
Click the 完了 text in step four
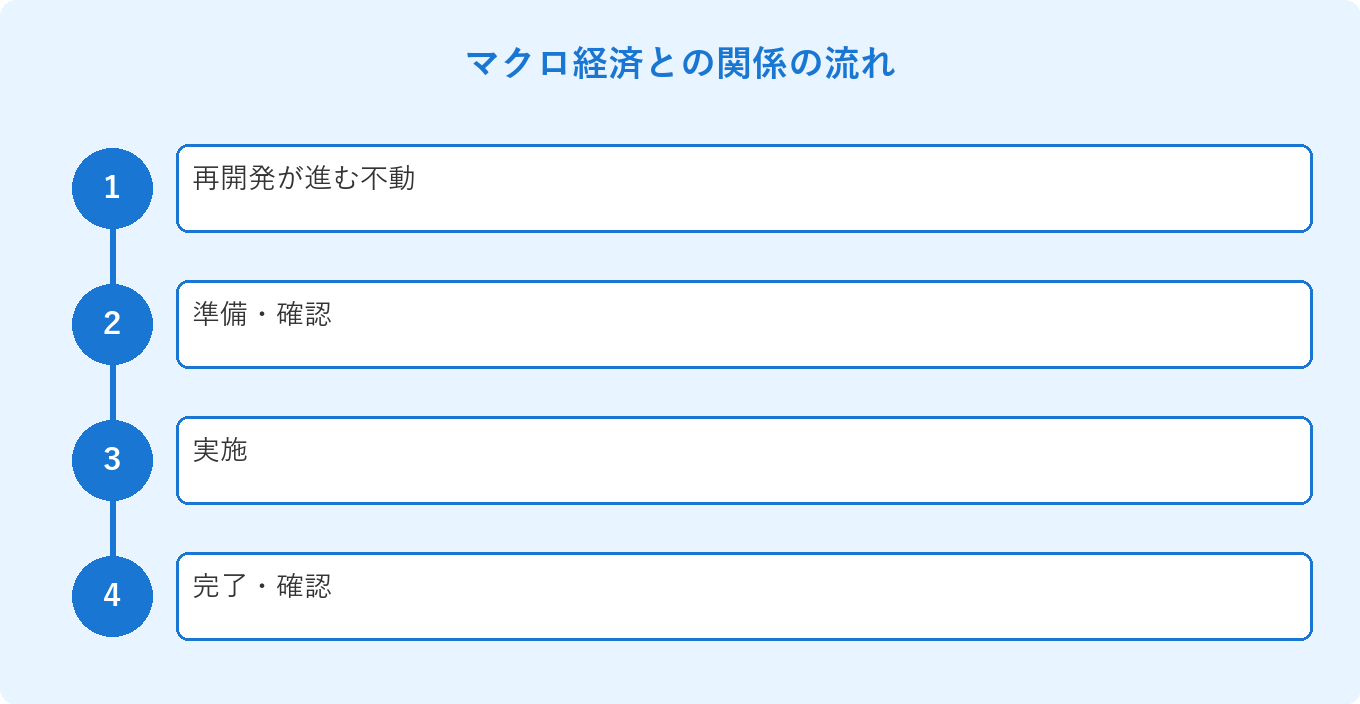coord(220,587)
